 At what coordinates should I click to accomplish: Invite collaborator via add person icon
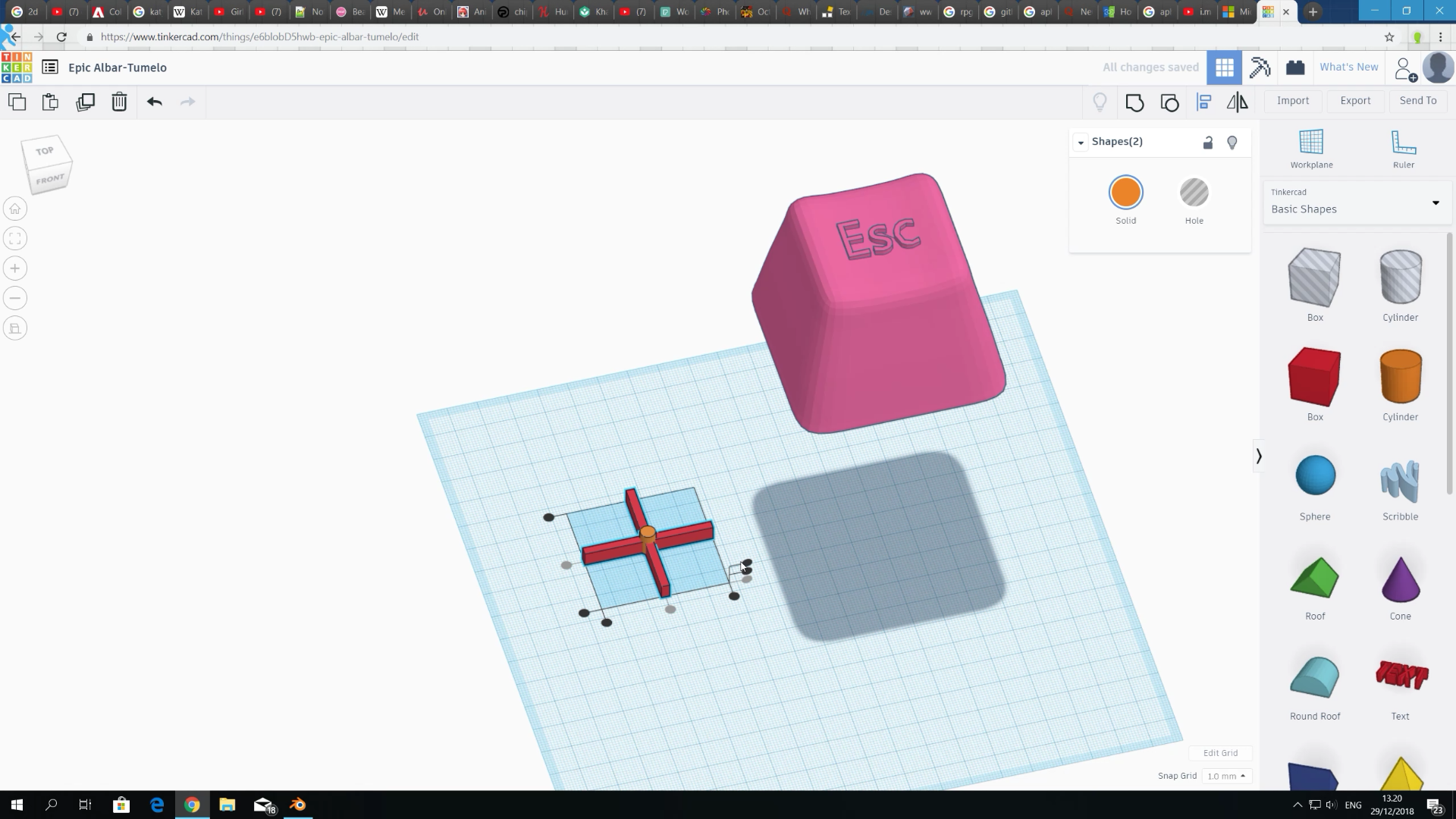coord(1405,69)
